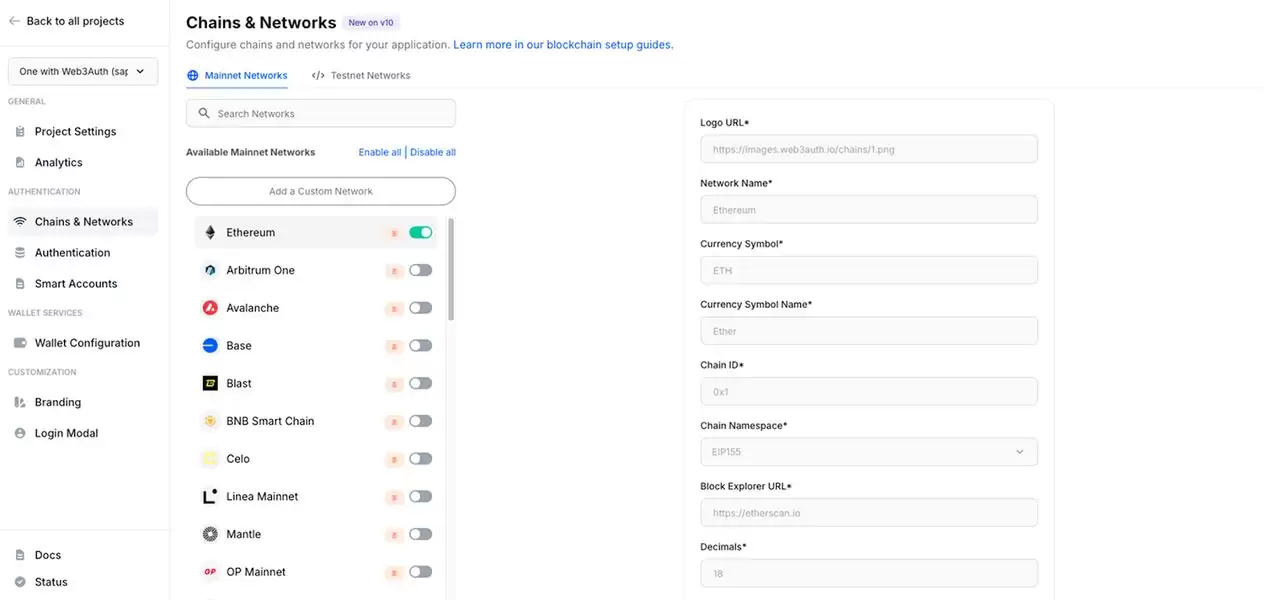Click the Avalanche chain icon
Screen dimensions: 1280x600
[210, 307]
